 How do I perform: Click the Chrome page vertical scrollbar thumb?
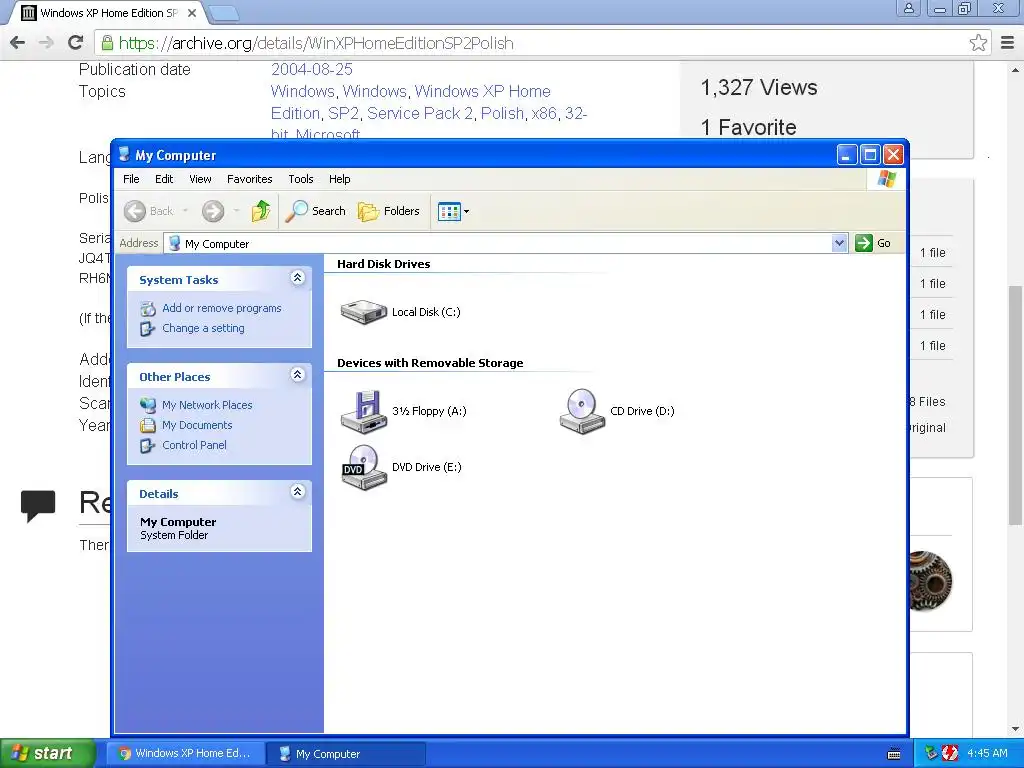pyautogui.click(x=1015, y=405)
